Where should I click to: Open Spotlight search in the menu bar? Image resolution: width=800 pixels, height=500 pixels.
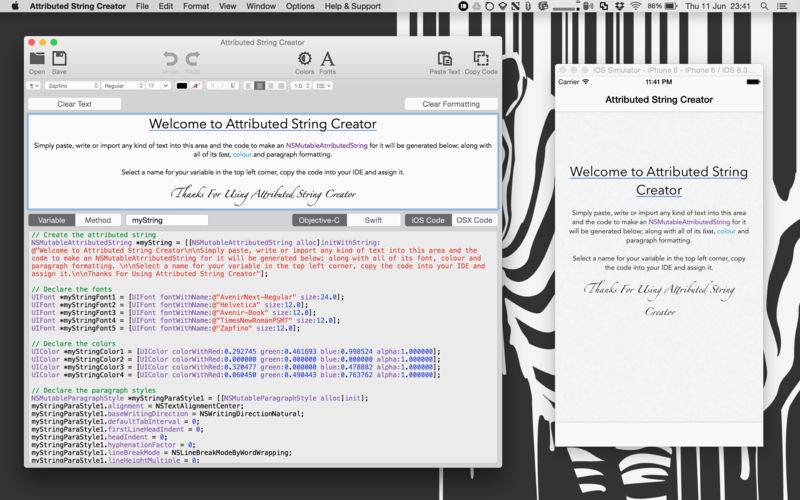click(x=764, y=6)
